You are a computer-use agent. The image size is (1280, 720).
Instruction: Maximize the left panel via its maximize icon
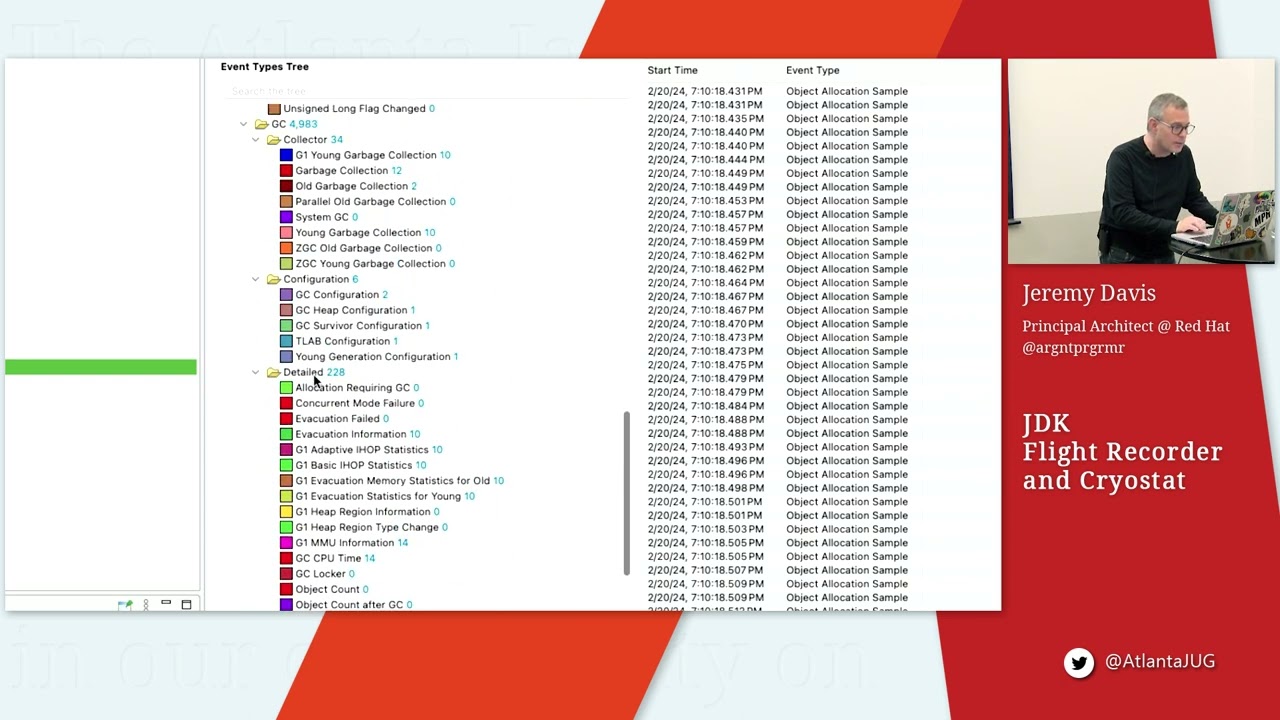coord(186,604)
